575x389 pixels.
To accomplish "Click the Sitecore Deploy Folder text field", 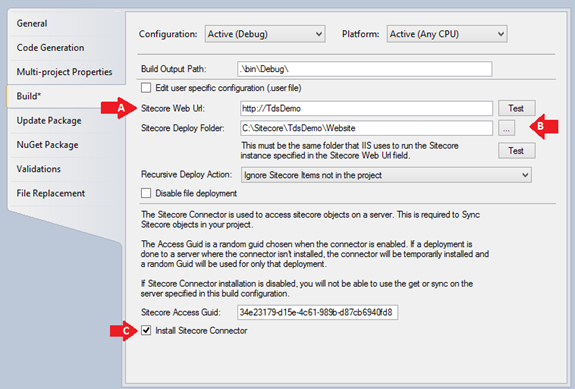I will tap(366, 128).
